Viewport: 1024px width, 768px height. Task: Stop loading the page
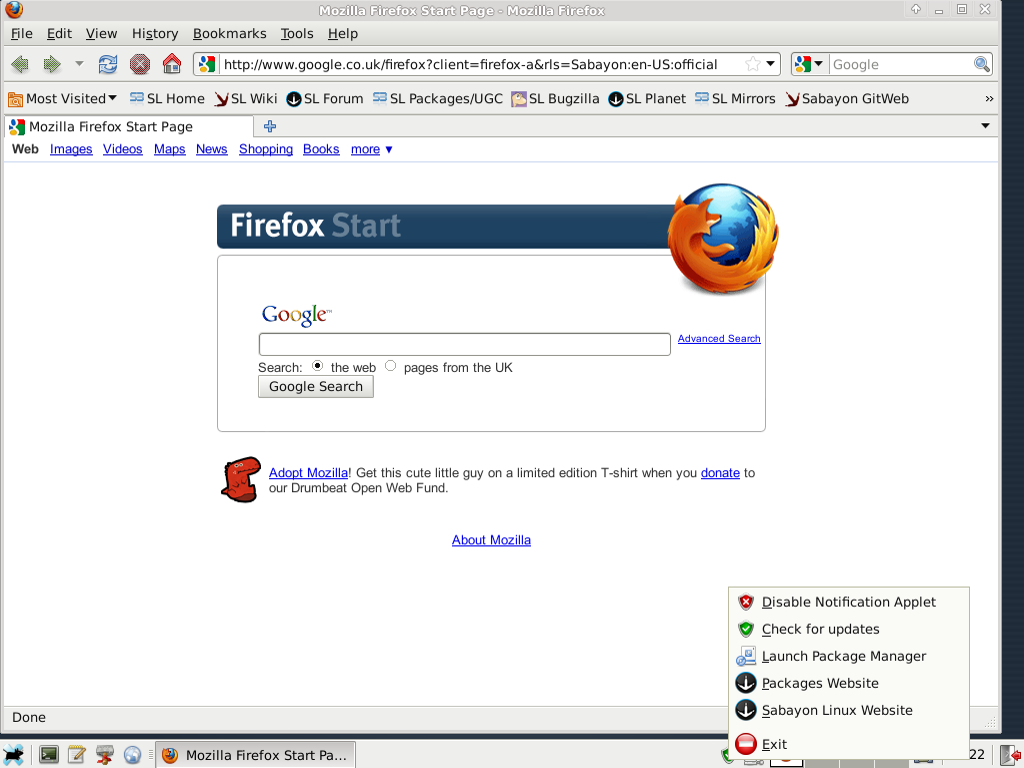click(139, 64)
